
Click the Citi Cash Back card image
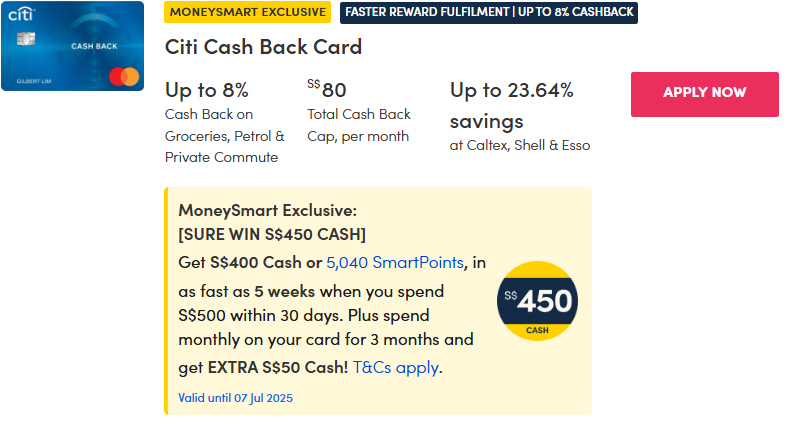coord(73,46)
